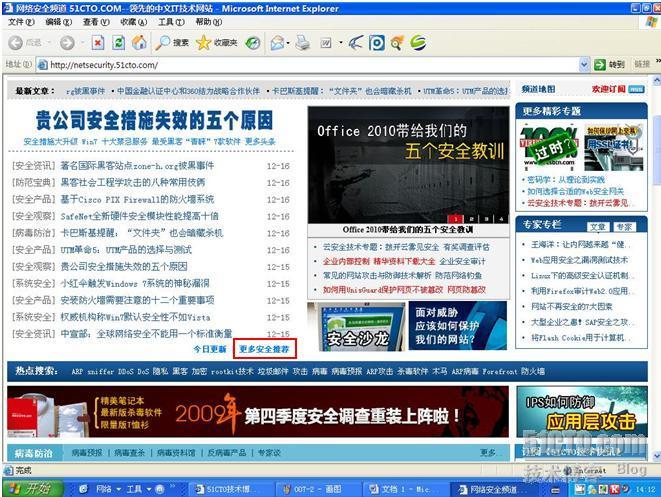Click the IE Forward arrow button
Image resolution: width=661 pixels, height=497 pixels.
pos(67,43)
